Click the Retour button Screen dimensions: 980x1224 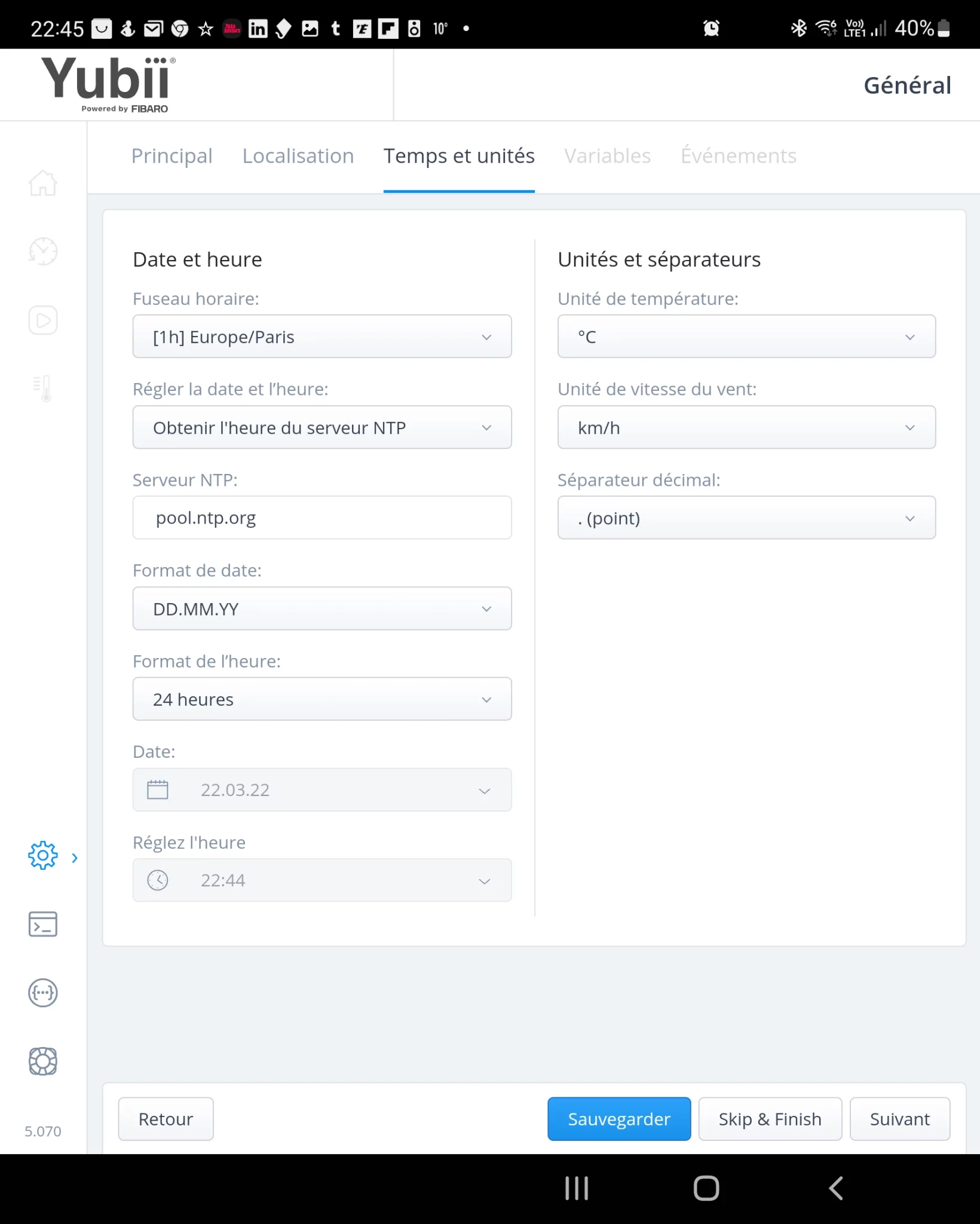pyautogui.click(x=166, y=1119)
